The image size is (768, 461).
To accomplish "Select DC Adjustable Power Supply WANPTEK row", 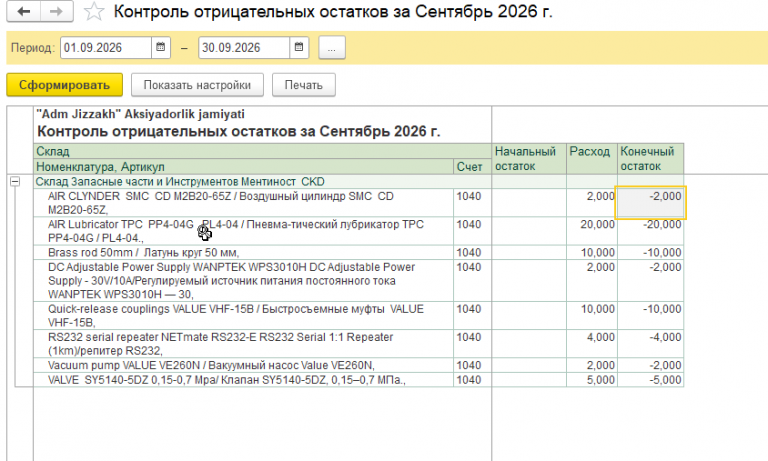I will (x=243, y=281).
